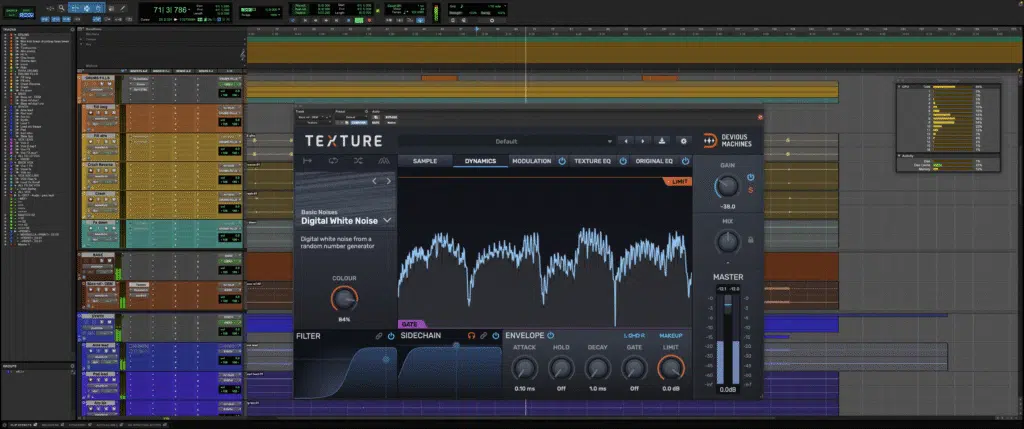
Task: Toggle Texture EQ power button
Action: coord(623,161)
